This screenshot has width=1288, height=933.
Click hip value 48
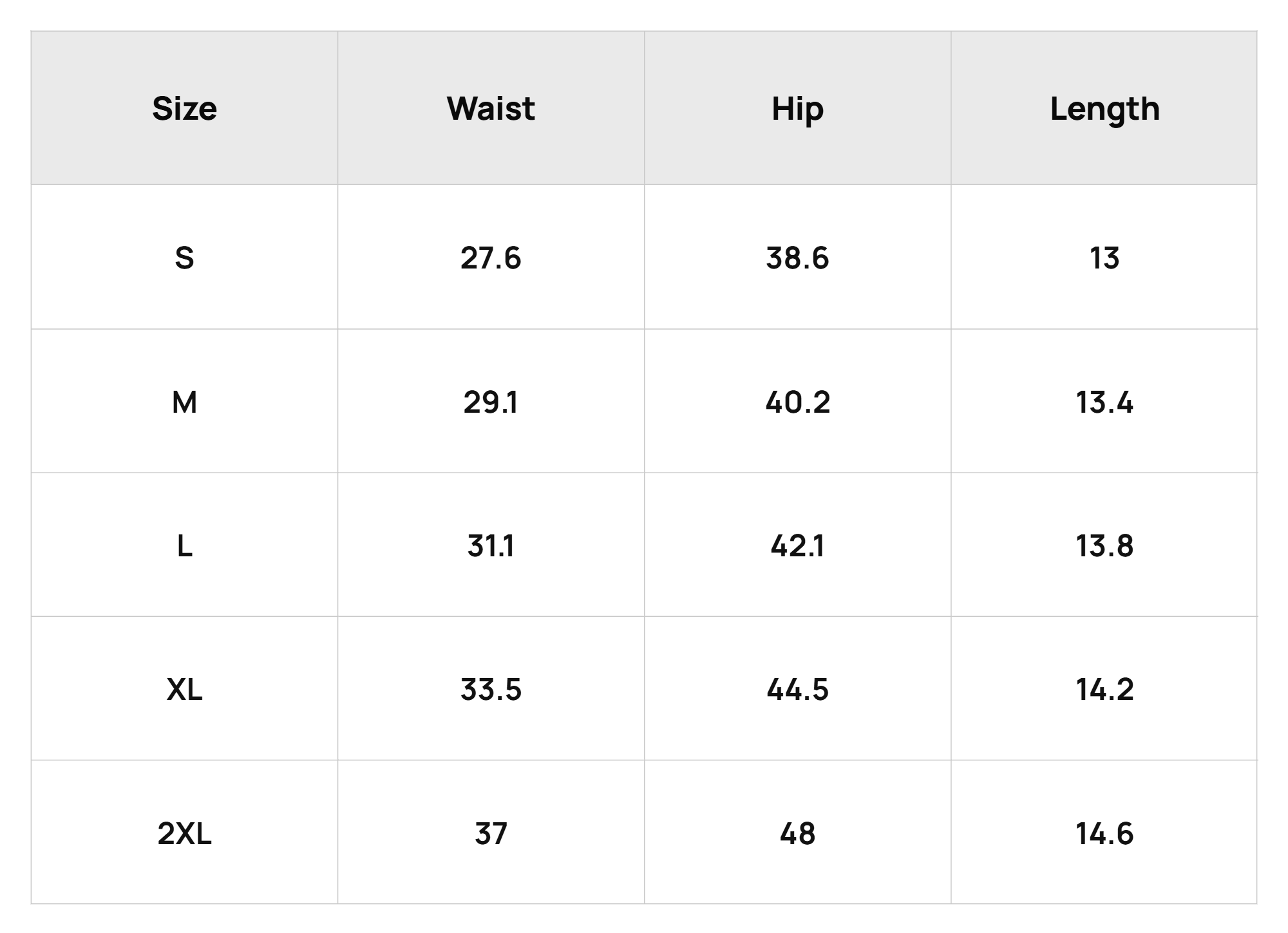(797, 833)
